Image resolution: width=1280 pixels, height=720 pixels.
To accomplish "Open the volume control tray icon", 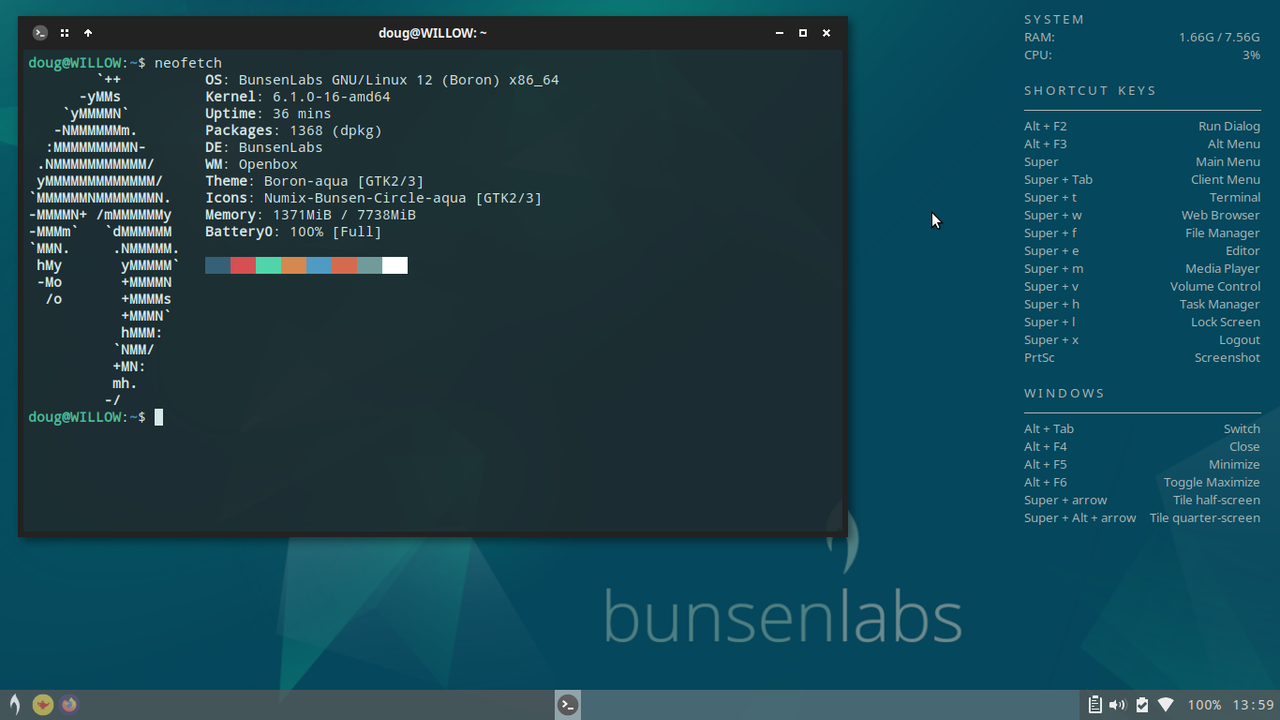I will tap(1118, 705).
